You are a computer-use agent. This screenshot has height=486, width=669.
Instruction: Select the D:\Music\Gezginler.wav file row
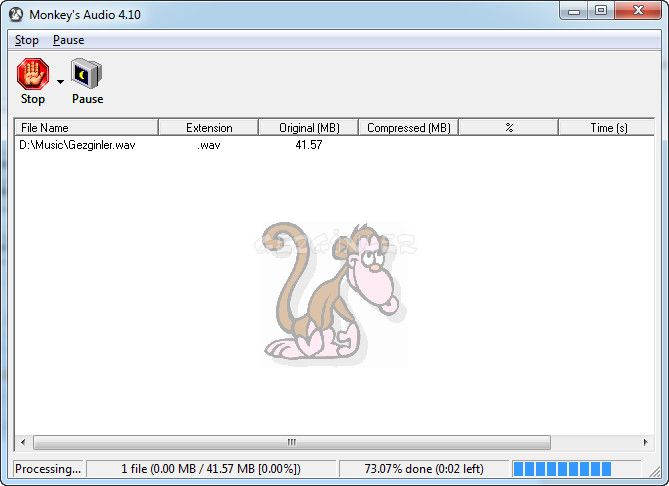tap(334, 145)
